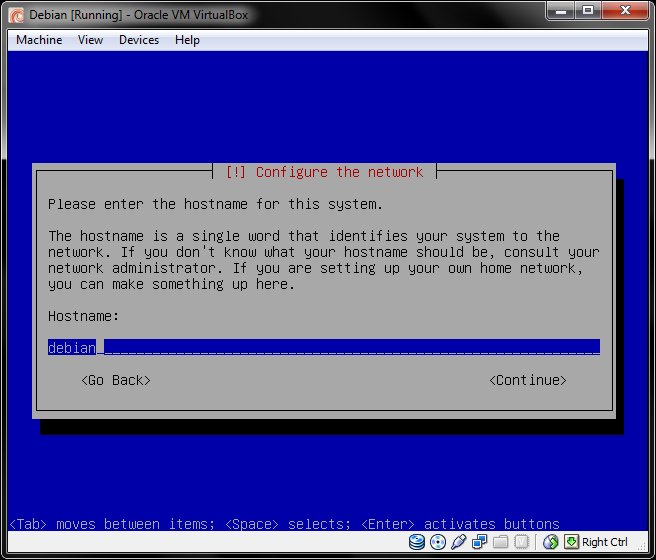The image size is (656, 560).
Task: Click the mouse integration status icon
Action: click(551, 542)
